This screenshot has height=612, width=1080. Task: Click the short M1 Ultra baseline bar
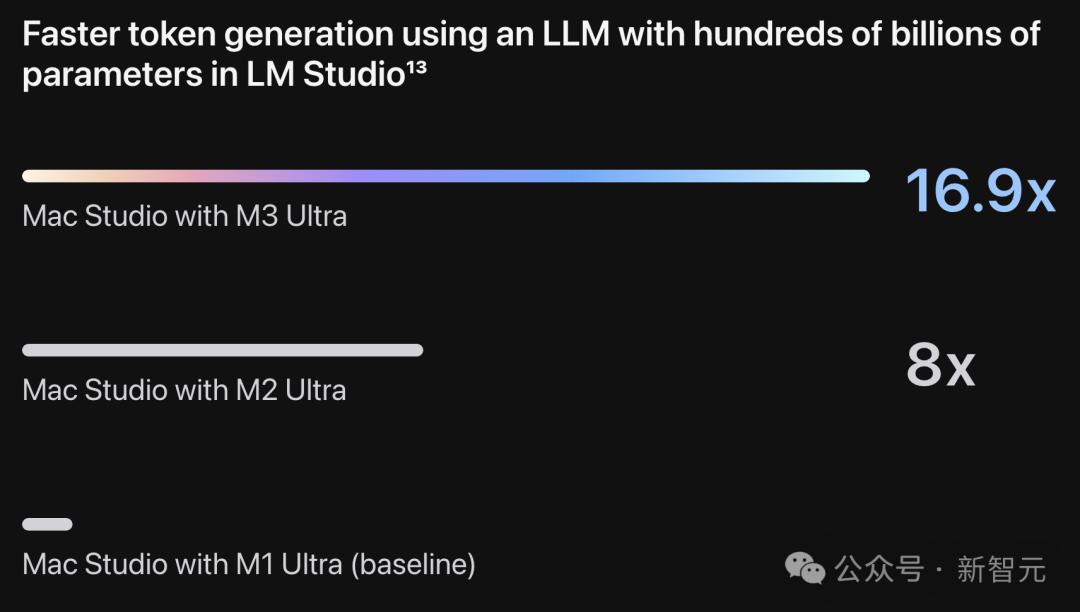(x=47, y=524)
